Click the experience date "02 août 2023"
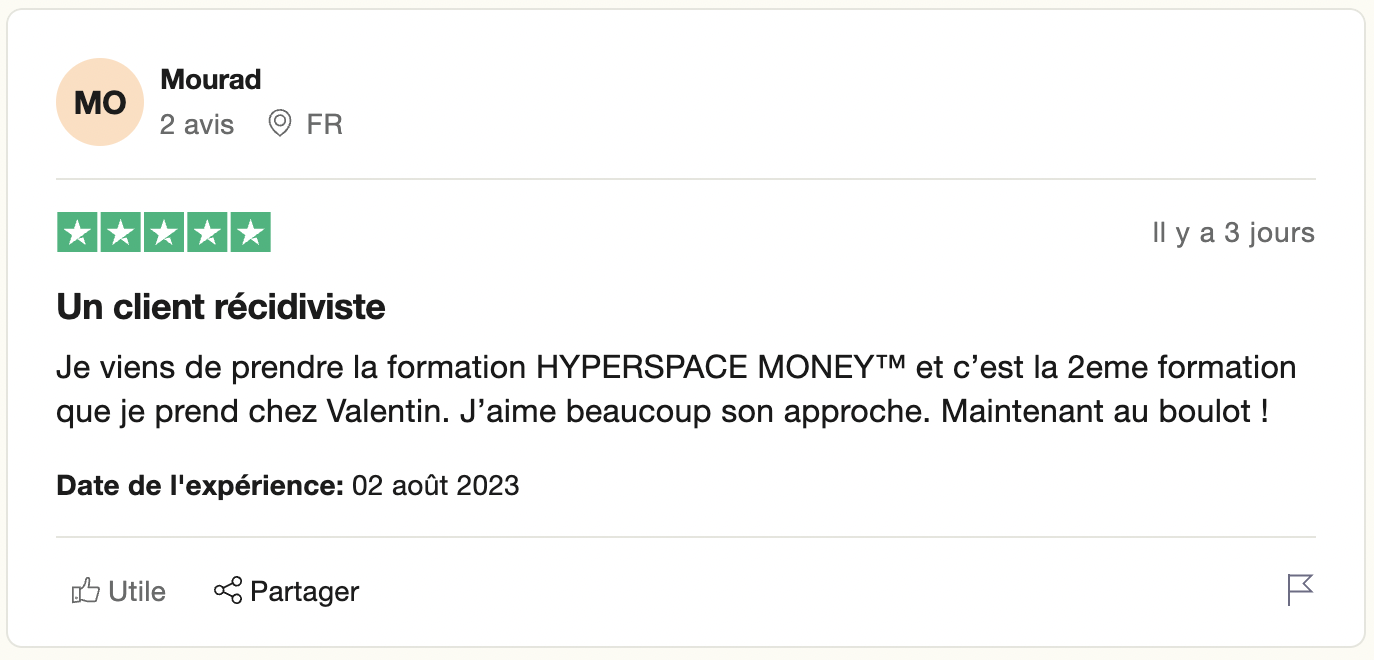 (x=436, y=486)
